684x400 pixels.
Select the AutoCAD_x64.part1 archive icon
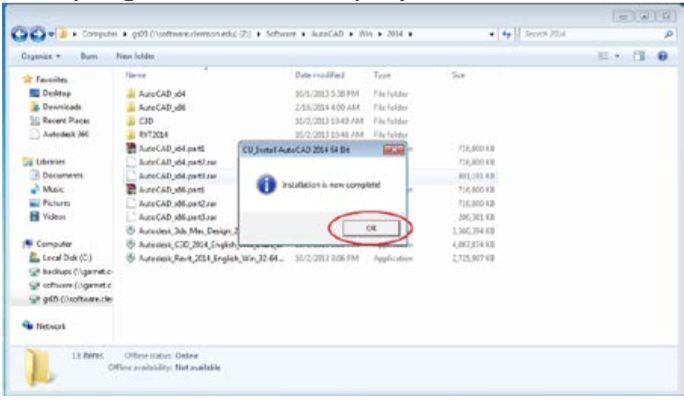click(131, 148)
